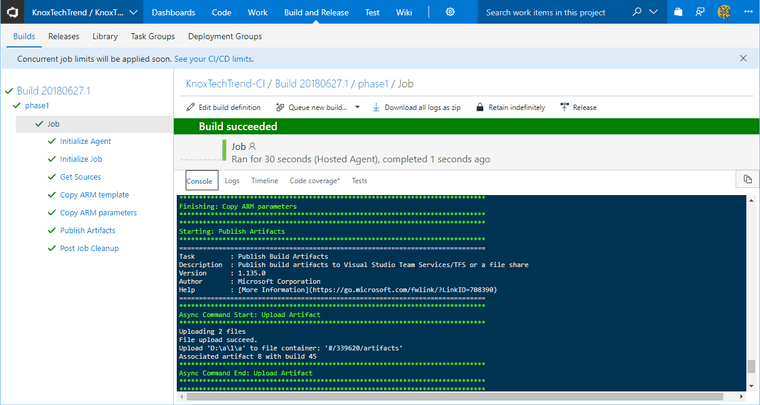Click the pencil icon beside Edit build definition
The width and height of the screenshot is (760, 405).
tap(190, 107)
